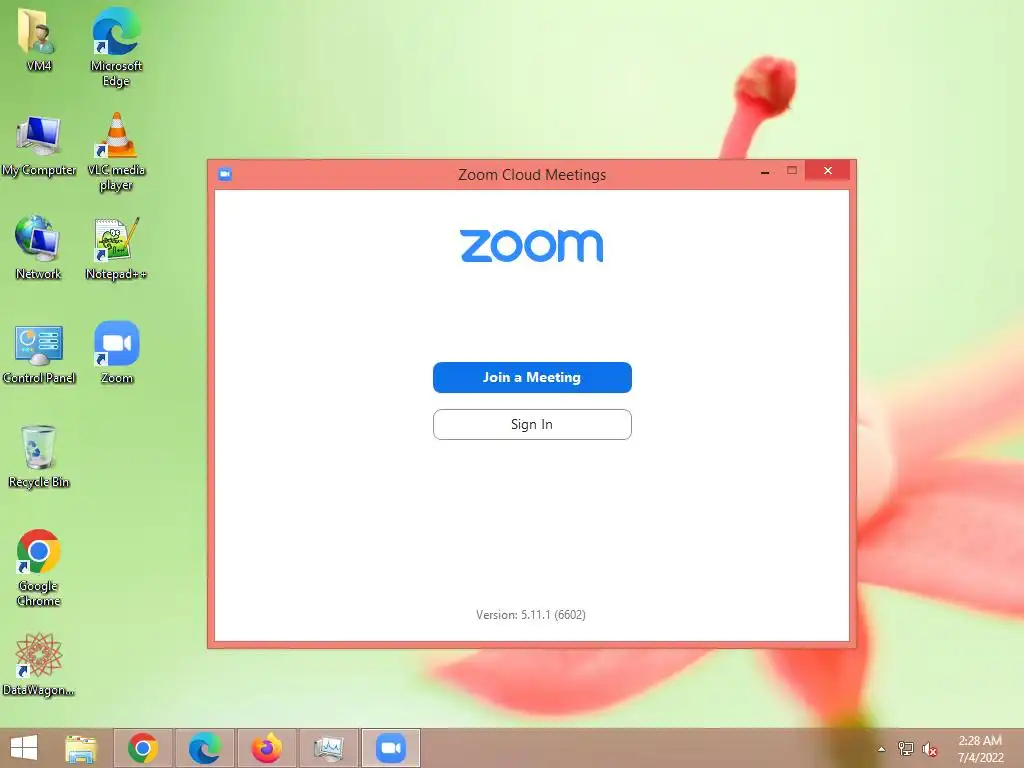Maximize the Zoom Cloud Meetings window

pos(792,170)
